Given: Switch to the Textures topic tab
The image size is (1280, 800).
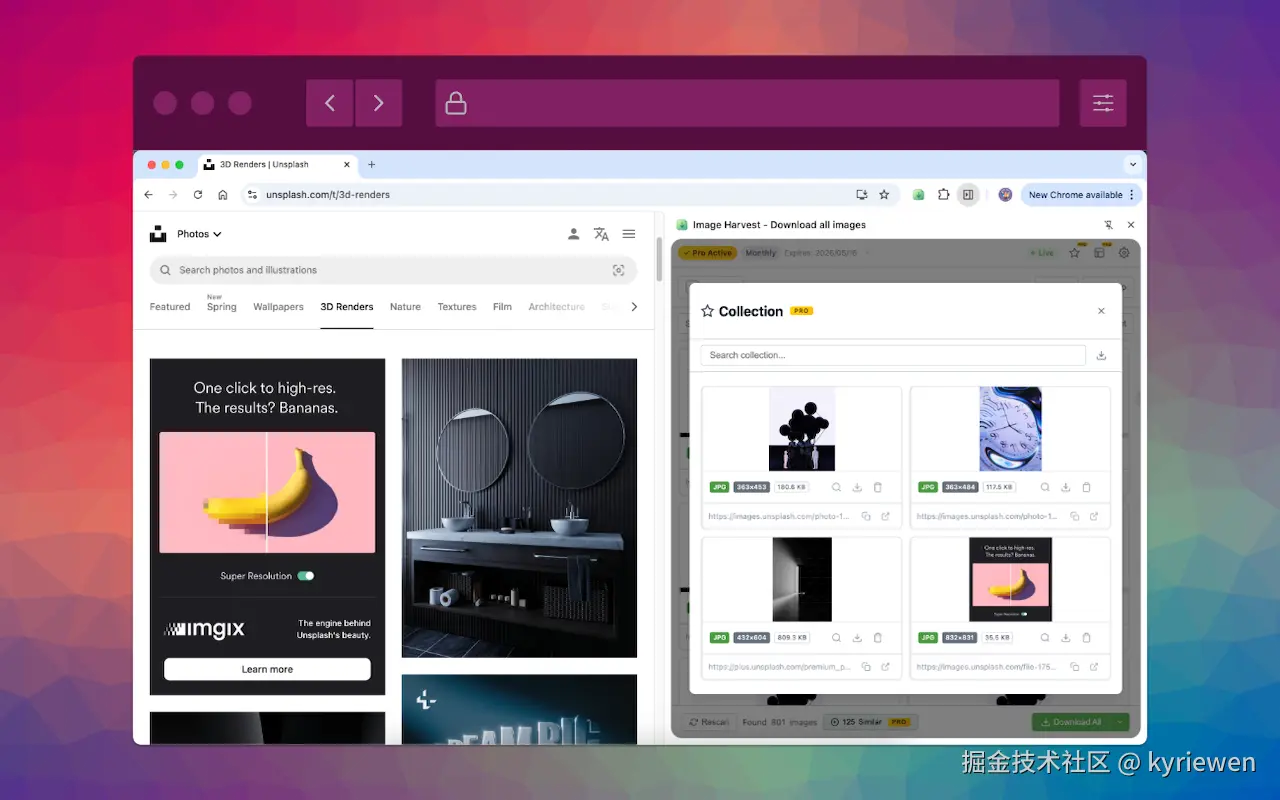Looking at the screenshot, I should click(x=457, y=307).
